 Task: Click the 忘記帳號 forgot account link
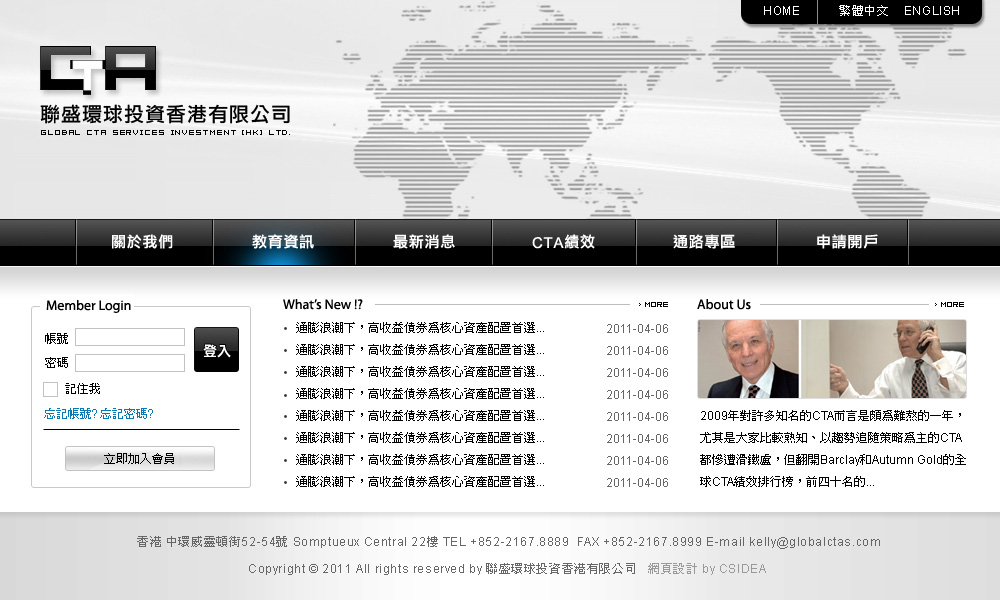(70, 414)
